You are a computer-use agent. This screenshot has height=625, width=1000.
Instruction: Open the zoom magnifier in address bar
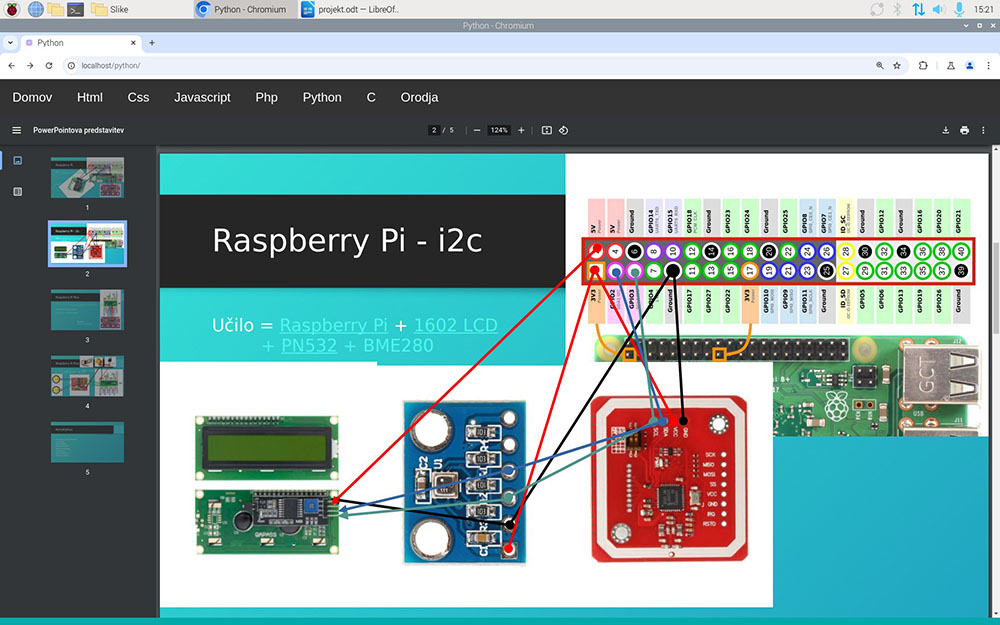pyautogui.click(x=879, y=65)
